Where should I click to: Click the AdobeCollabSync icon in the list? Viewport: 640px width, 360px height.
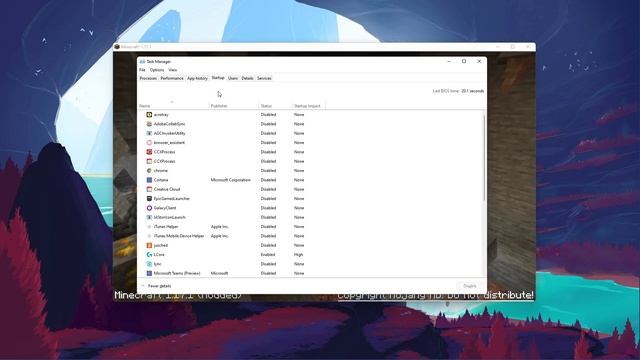149,124
